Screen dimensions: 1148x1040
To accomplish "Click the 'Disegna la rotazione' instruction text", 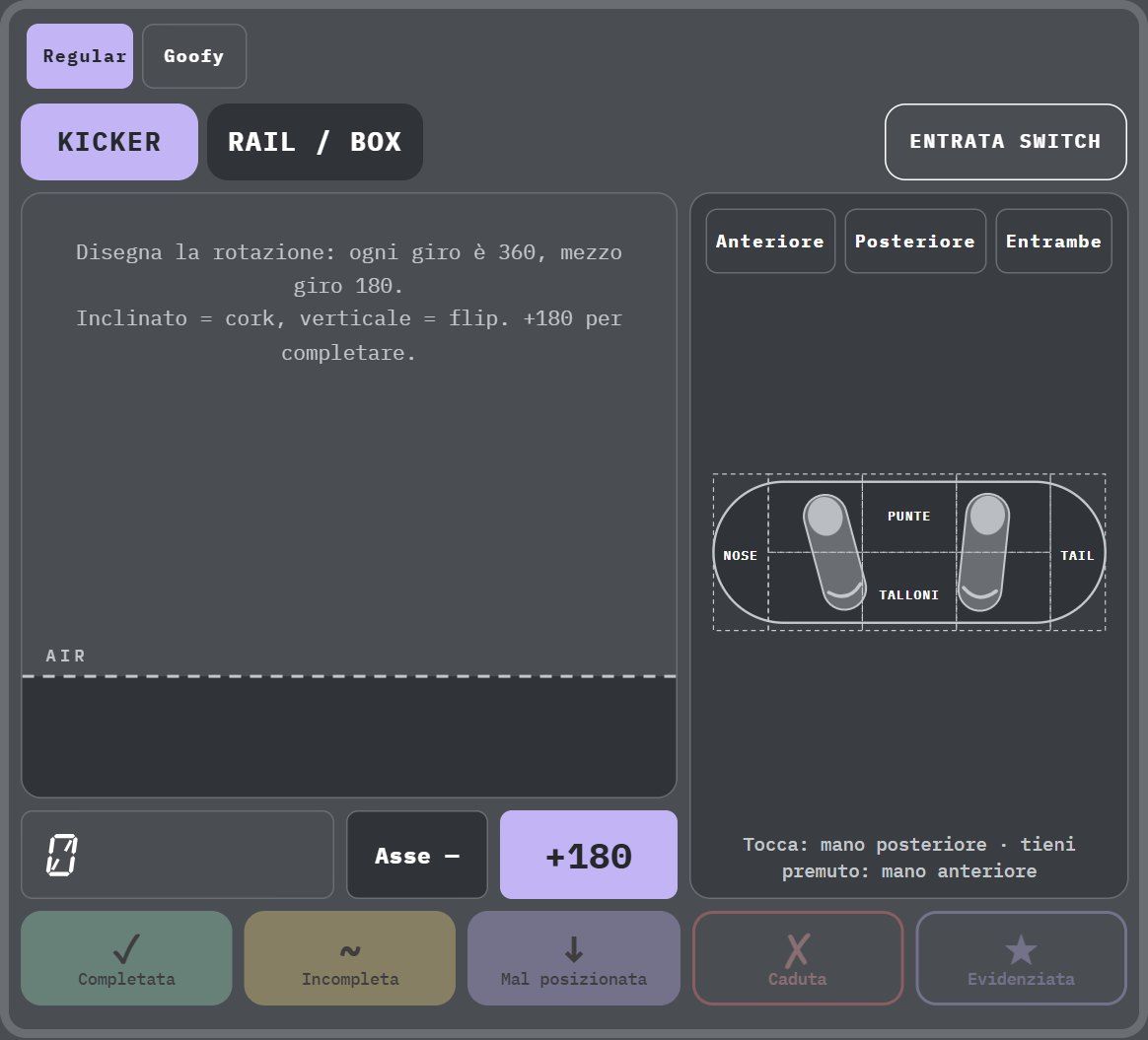I will coord(348,302).
